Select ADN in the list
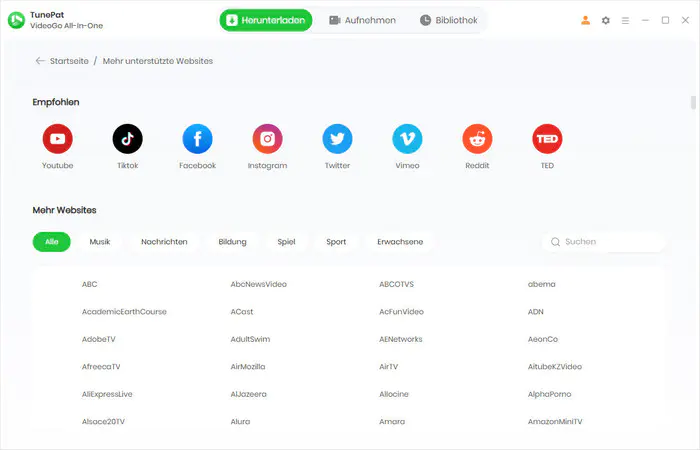Screen dimensions: 700x450 pyautogui.click(x=536, y=312)
